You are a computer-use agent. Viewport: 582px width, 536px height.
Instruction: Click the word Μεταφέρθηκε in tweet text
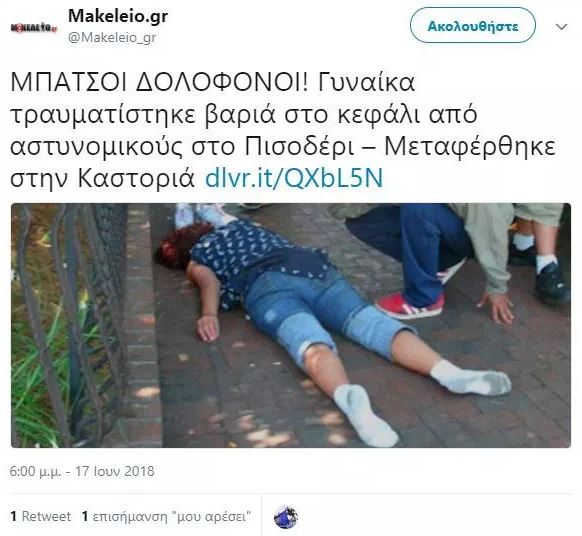tap(470, 147)
